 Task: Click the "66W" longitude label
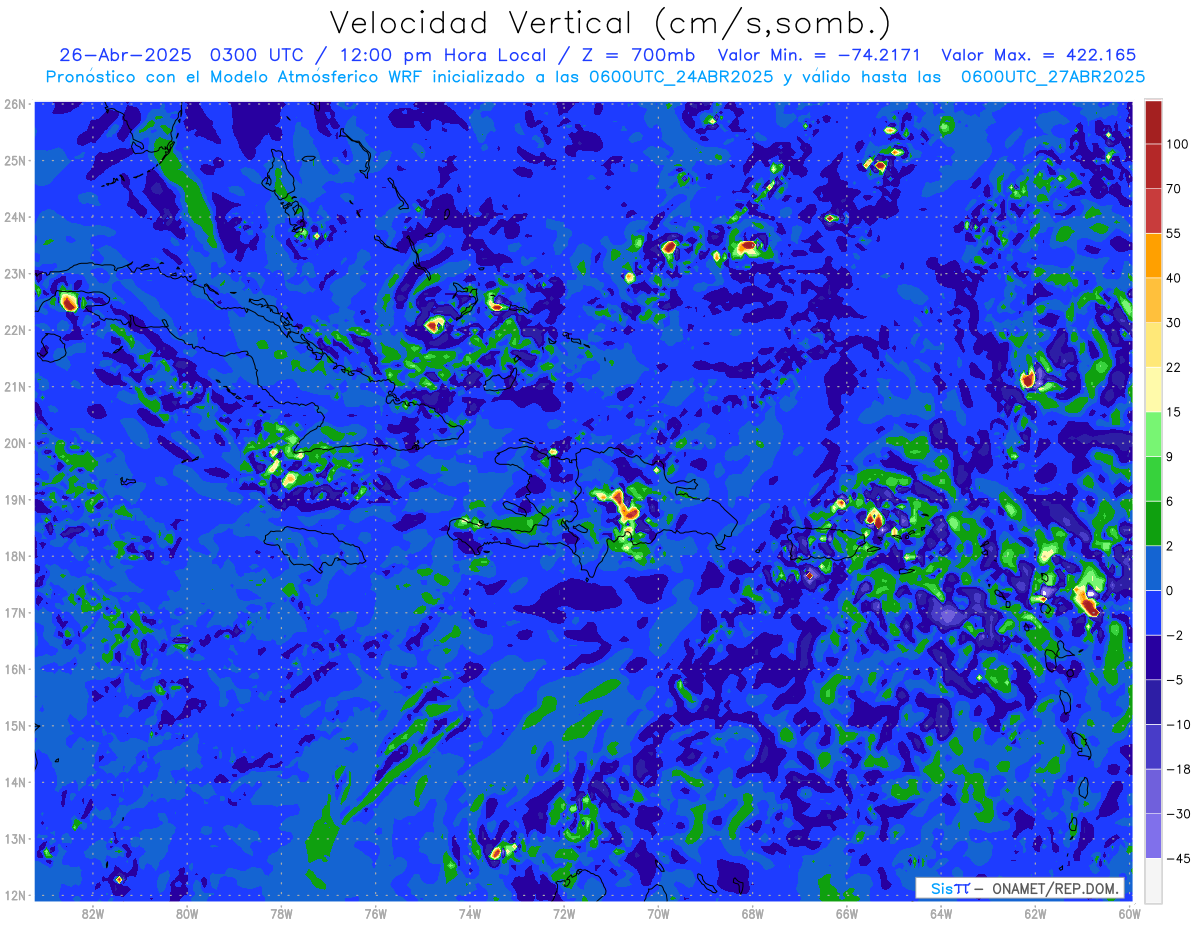[846, 913]
